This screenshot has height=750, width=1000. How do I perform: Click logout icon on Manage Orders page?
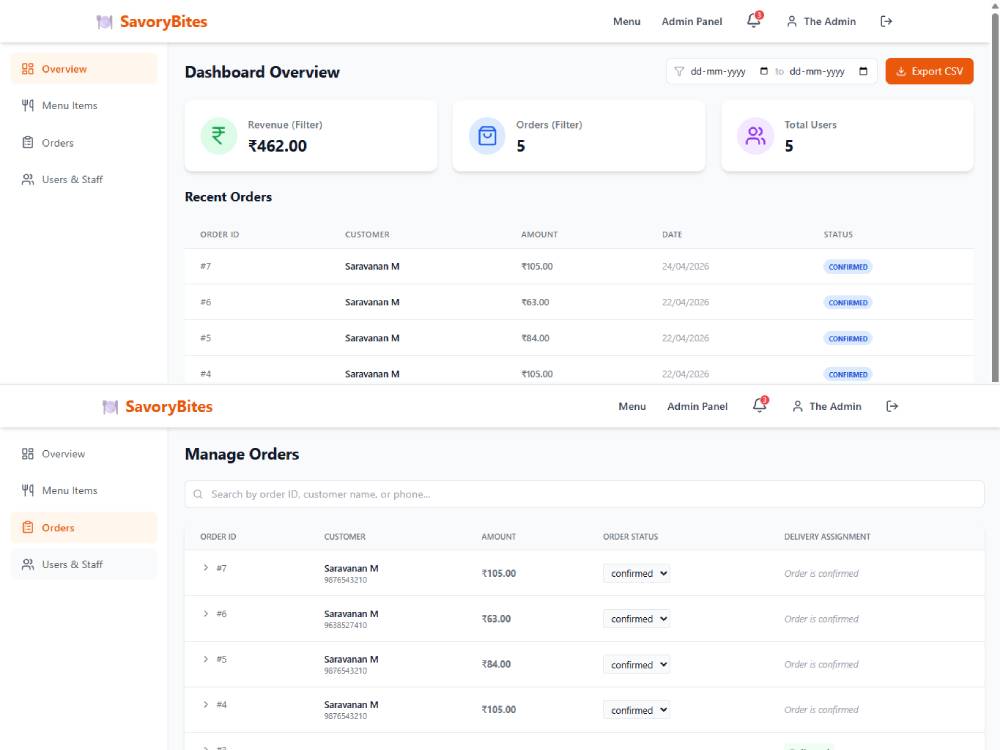point(892,406)
